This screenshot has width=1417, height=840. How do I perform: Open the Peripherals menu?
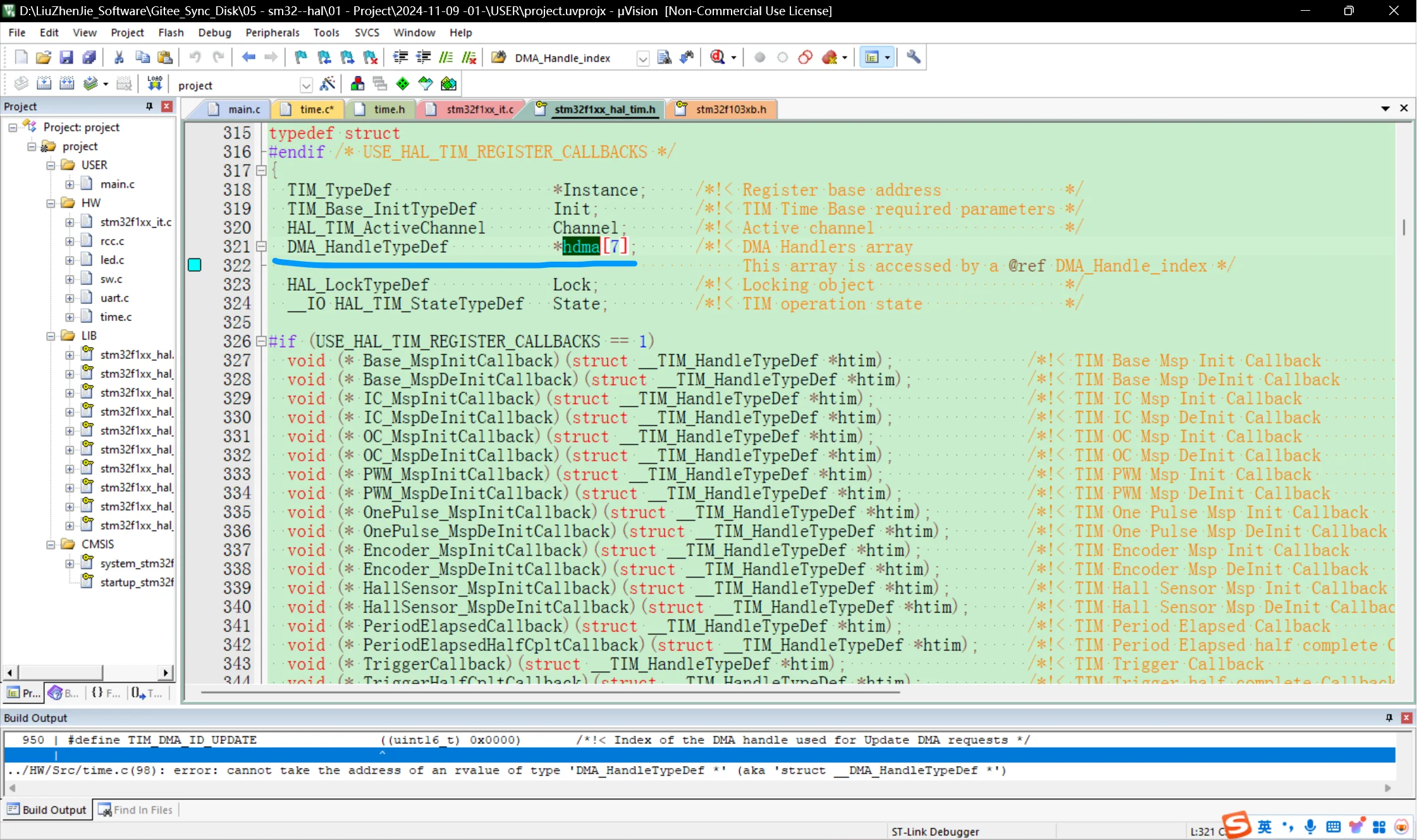pyautogui.click(x=273, y=32)
